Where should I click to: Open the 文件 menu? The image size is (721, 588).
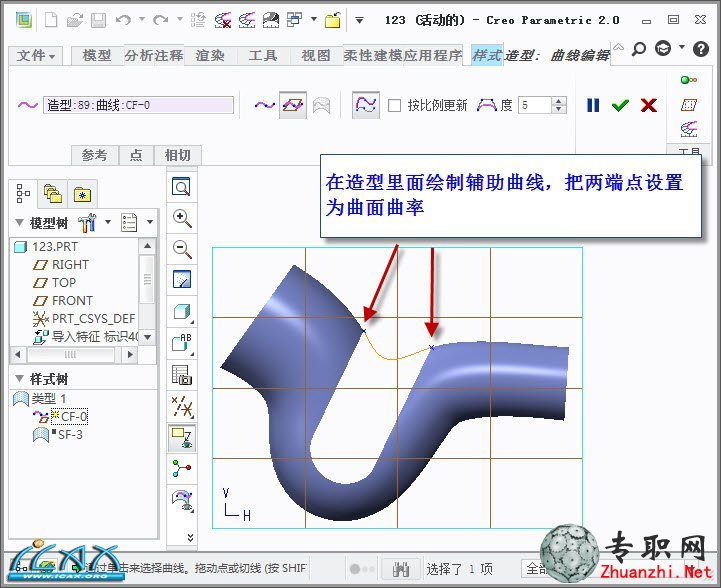(x=36, y=56)
